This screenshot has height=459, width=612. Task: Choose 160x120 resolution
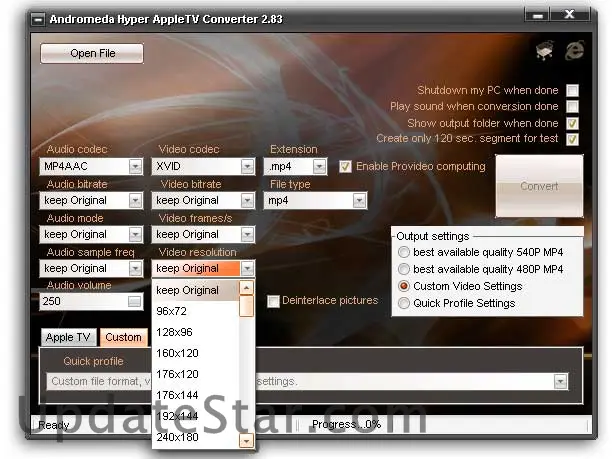click(x=195, y=354)
